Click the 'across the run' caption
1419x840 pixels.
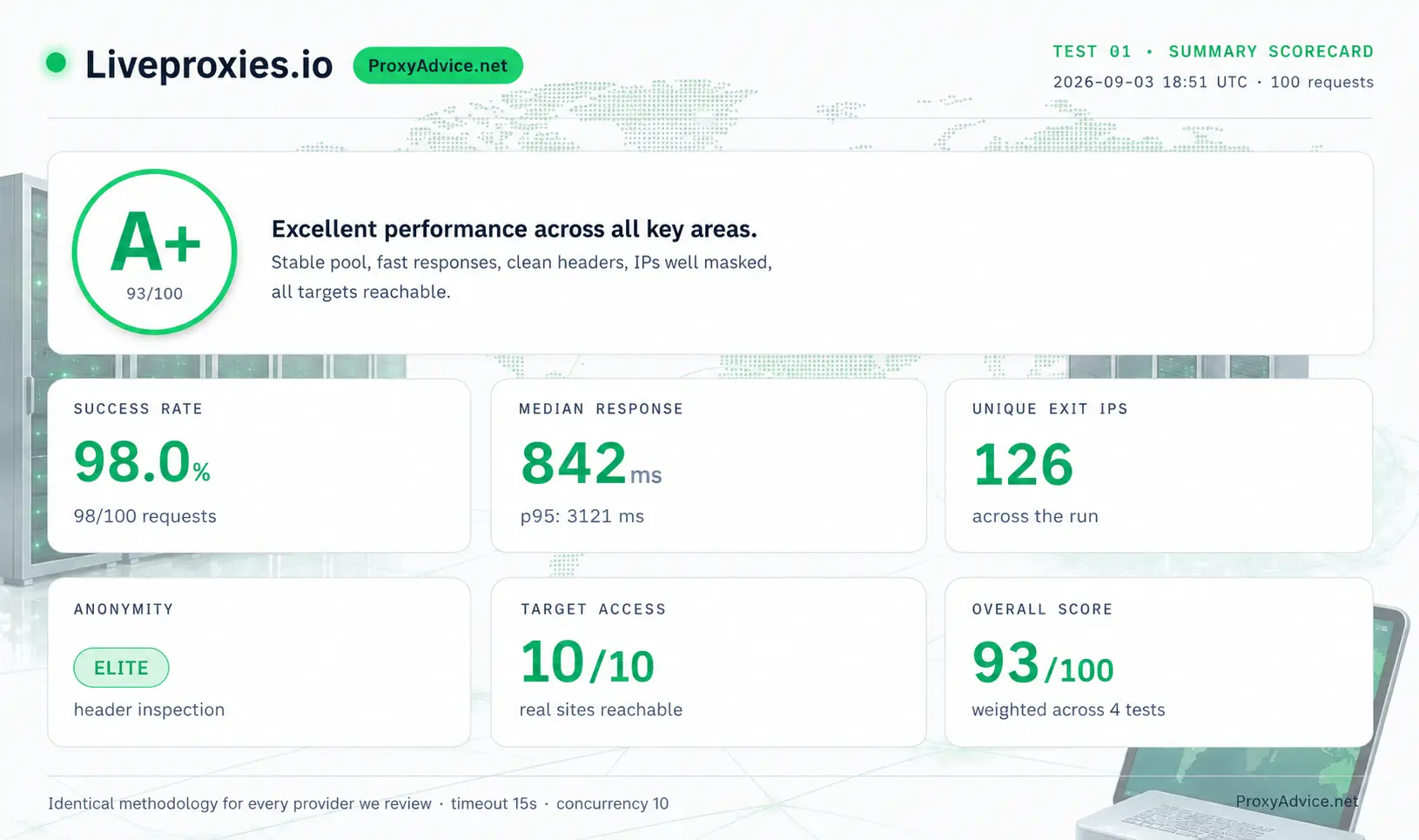click(x=1035, y=516)
